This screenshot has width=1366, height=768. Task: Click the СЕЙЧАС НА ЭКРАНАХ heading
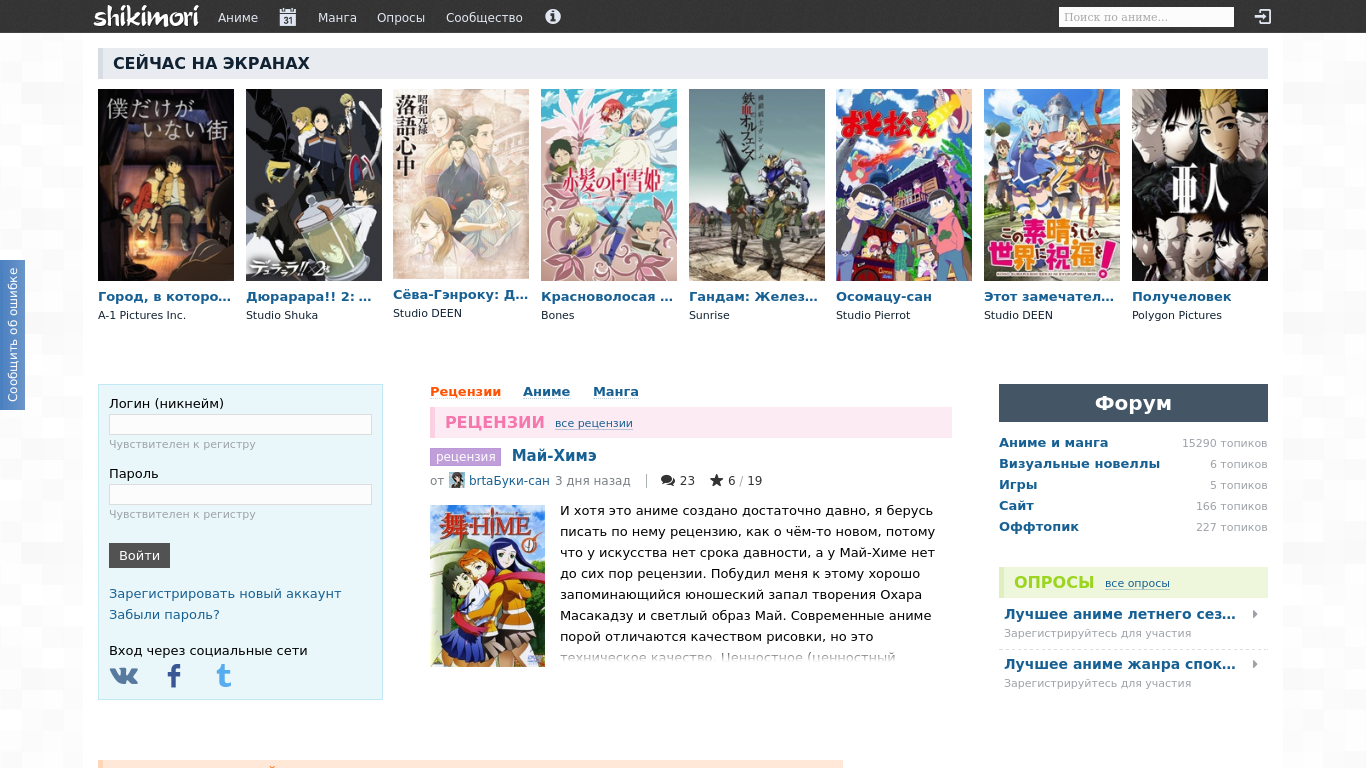[211, 63]
